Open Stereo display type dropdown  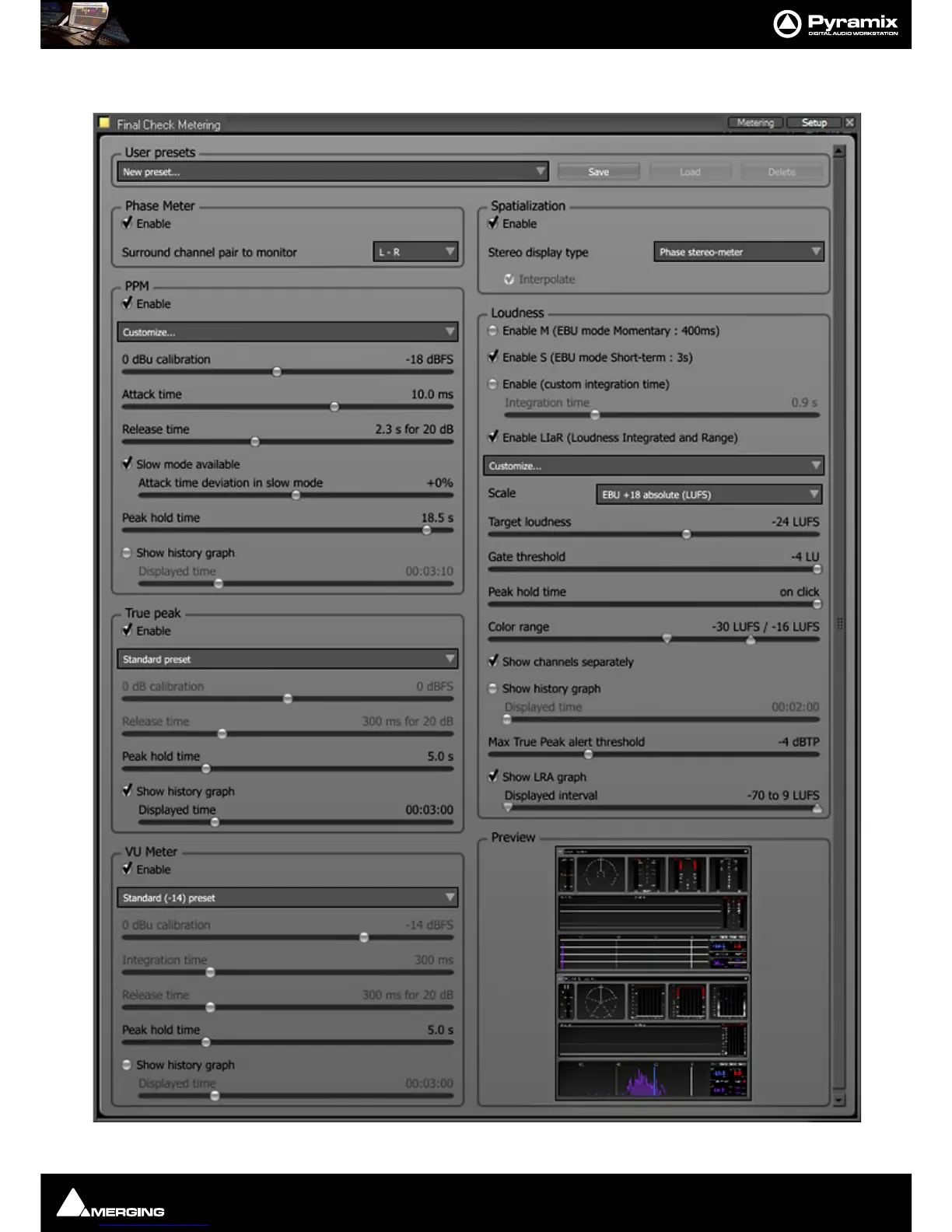[x=739, y=252]
